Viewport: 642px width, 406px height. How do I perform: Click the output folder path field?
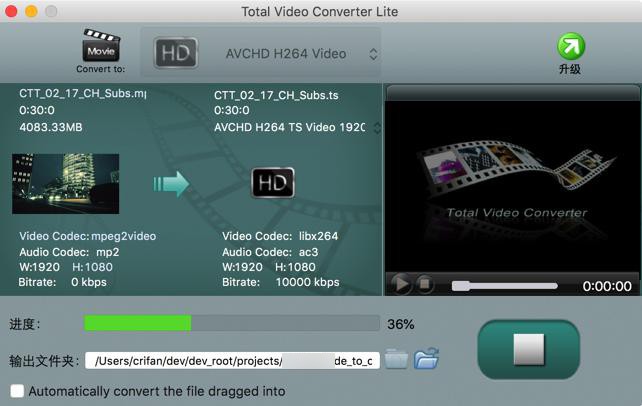click(x=232, y=361)
